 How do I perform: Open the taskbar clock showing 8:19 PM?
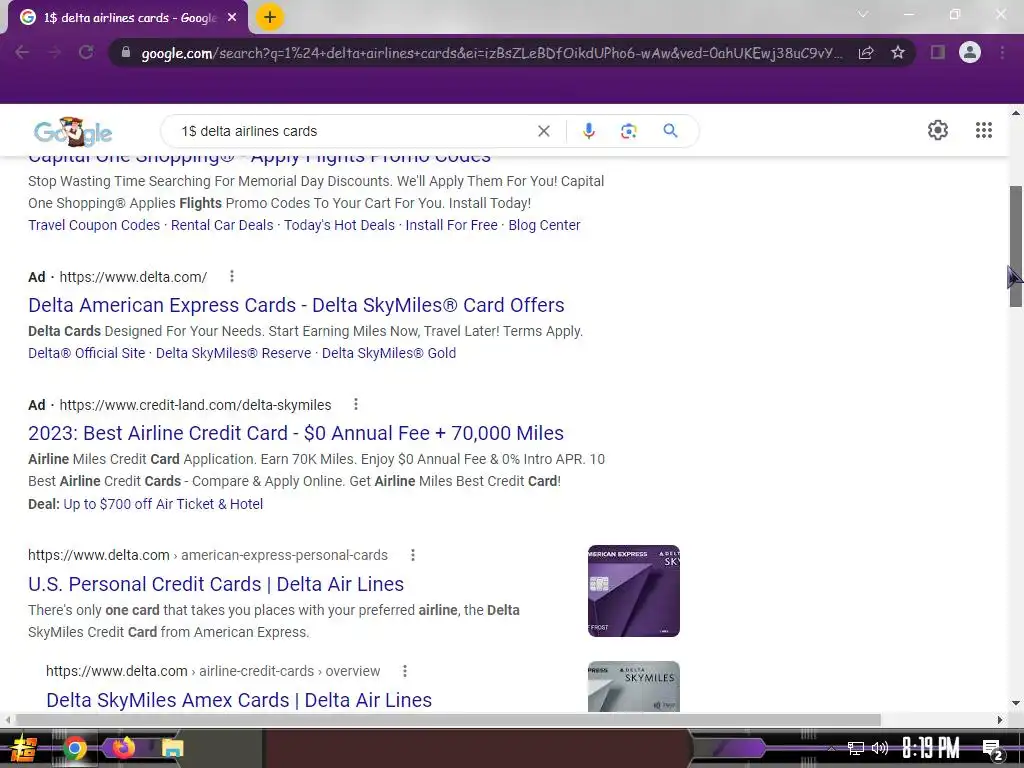point(931,748)
